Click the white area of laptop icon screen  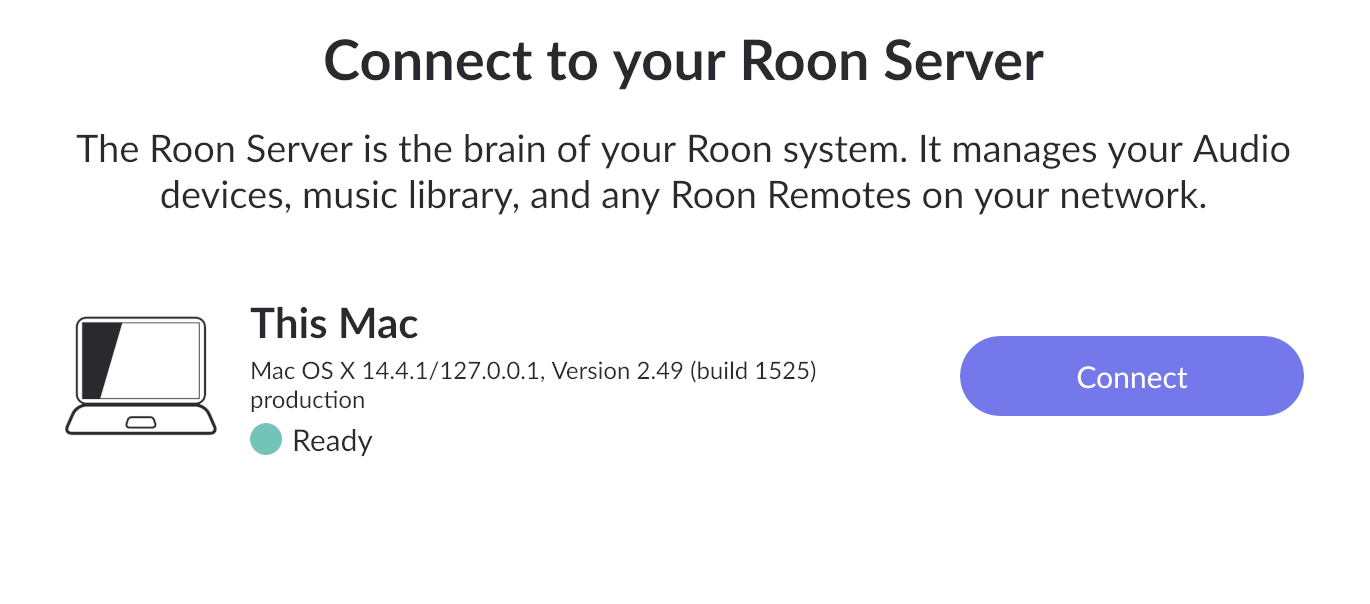(156, 360)
